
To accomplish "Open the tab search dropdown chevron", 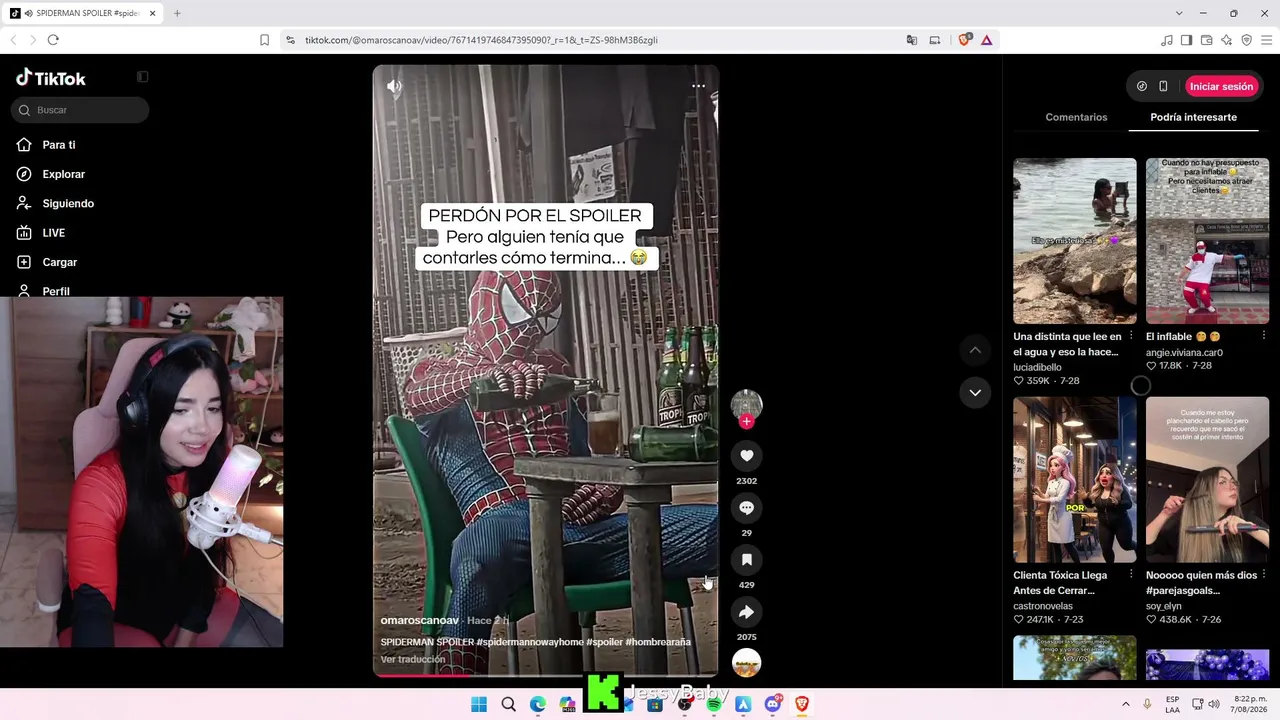I will point(1179,13).
